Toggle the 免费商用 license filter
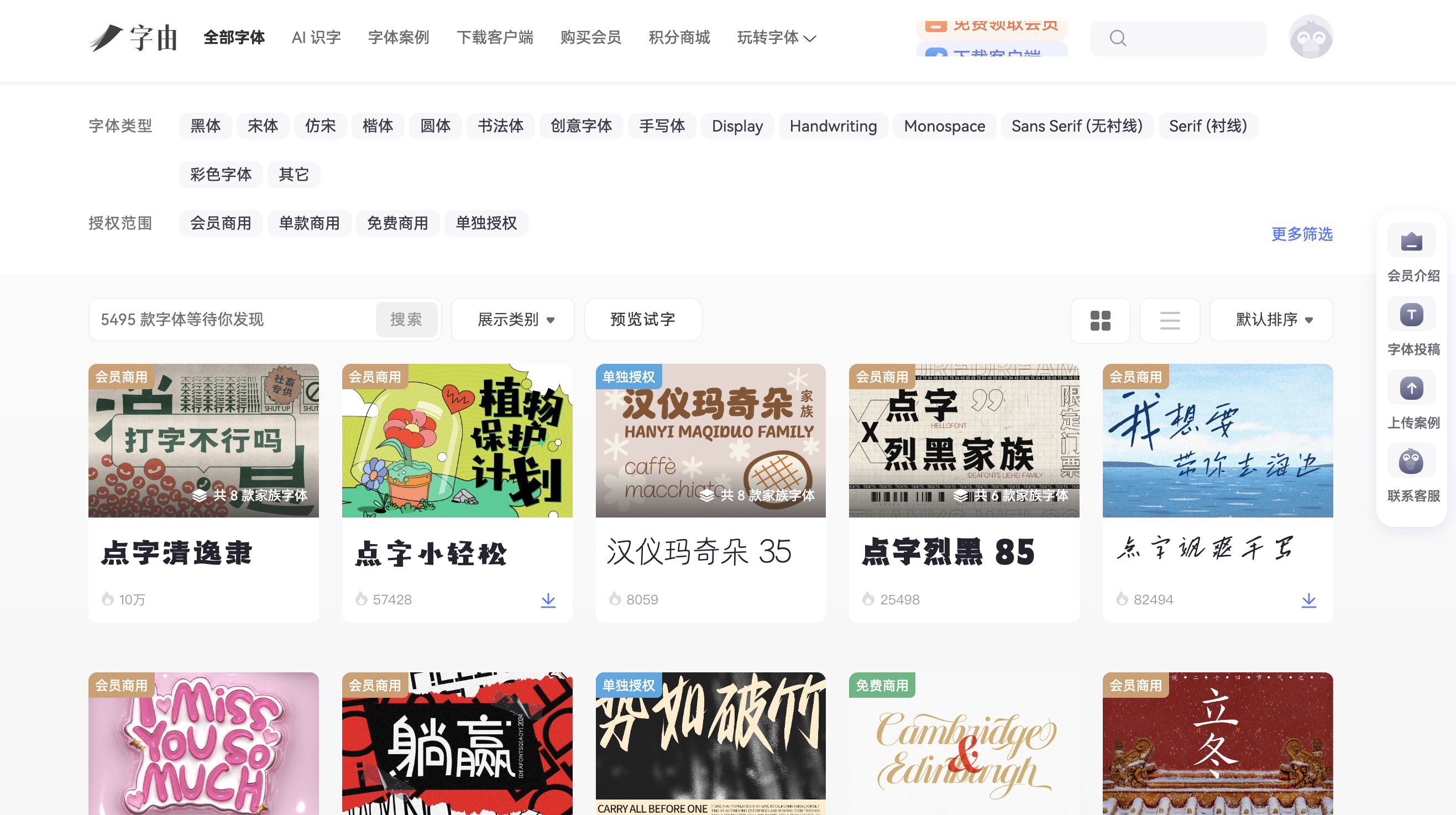1456x815 pixels. [x=397, y=223]
